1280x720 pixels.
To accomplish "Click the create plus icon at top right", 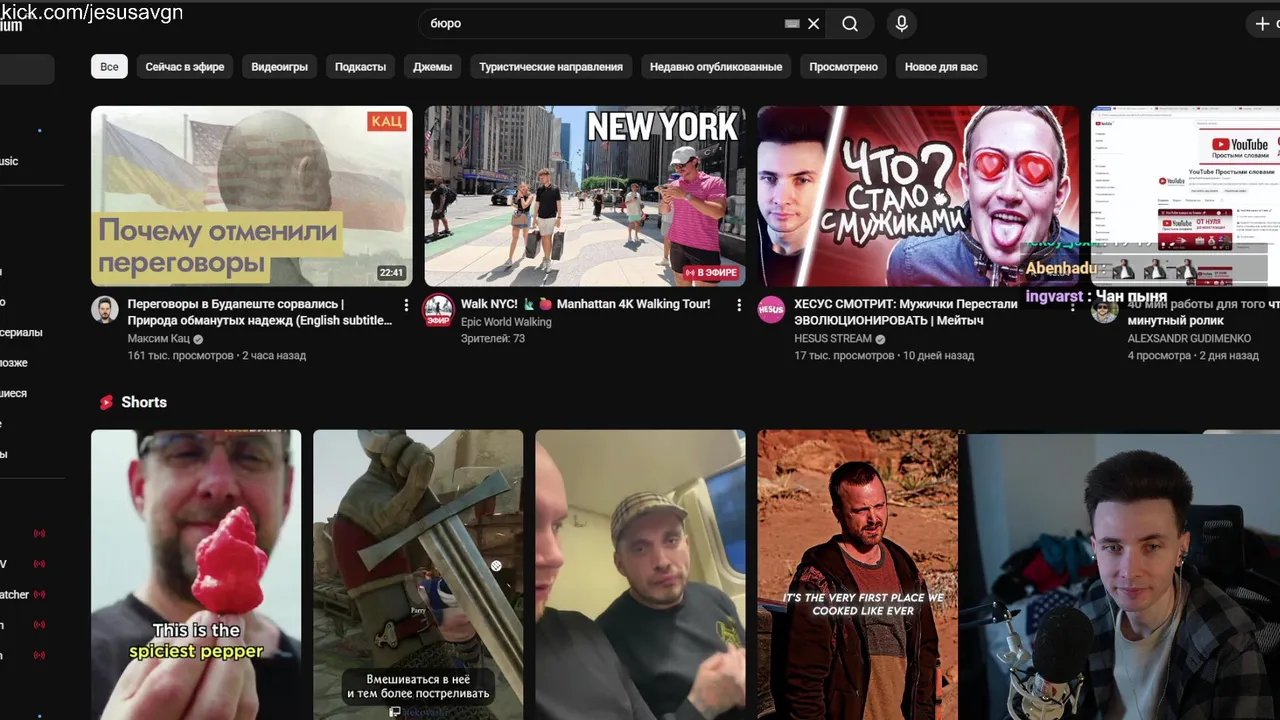I will click(x=1263, y=24).
